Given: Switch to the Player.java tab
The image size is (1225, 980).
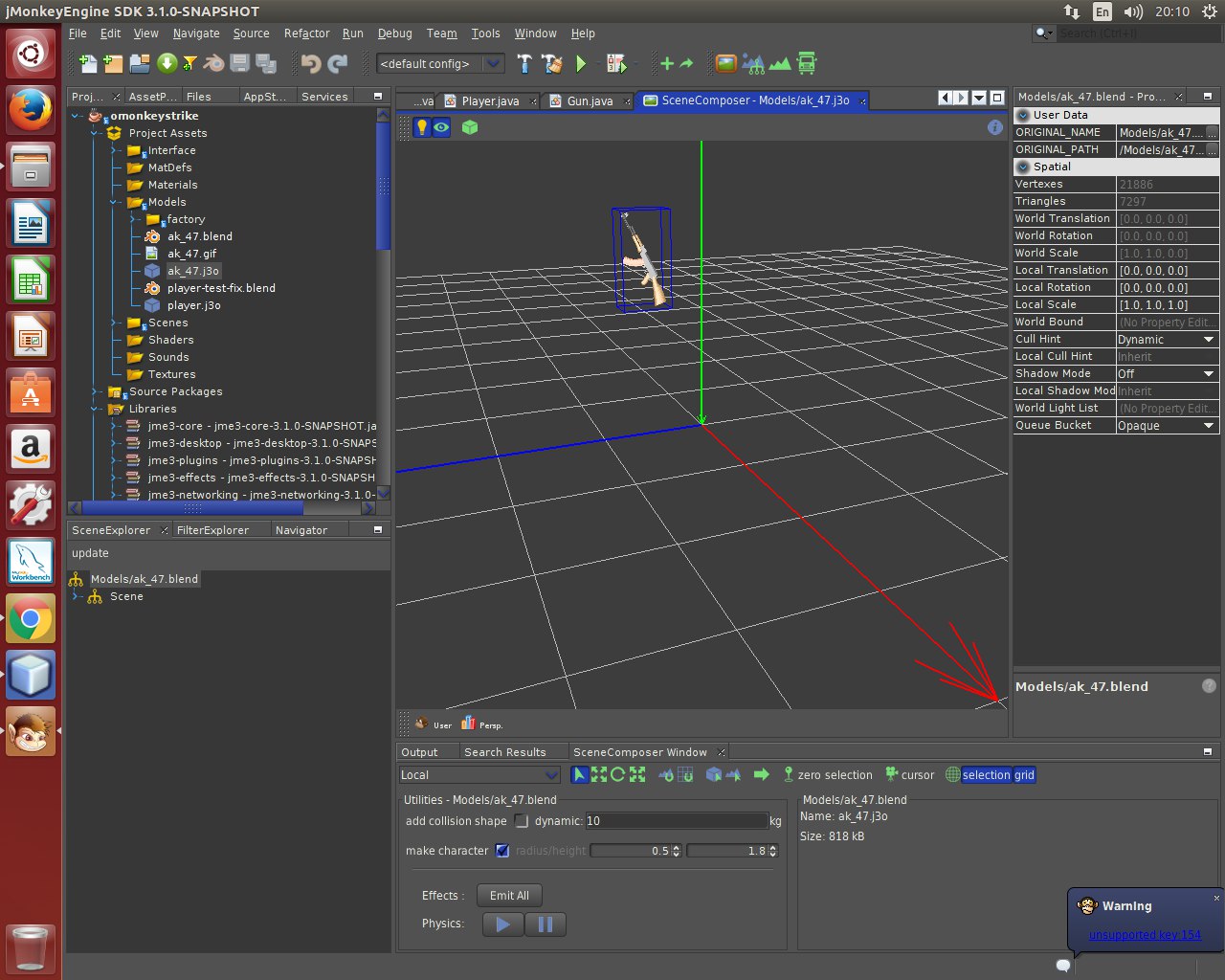Looking at the screenshot, I should point(490,100).
